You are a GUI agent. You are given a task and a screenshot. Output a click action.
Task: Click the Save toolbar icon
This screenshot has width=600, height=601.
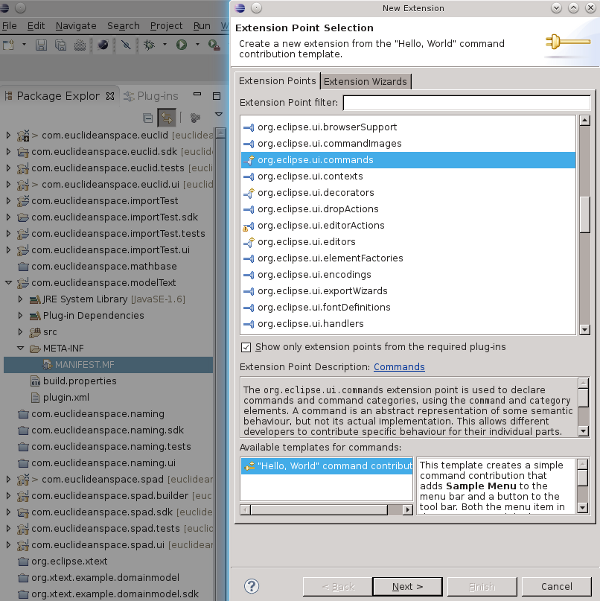[41, 45]
